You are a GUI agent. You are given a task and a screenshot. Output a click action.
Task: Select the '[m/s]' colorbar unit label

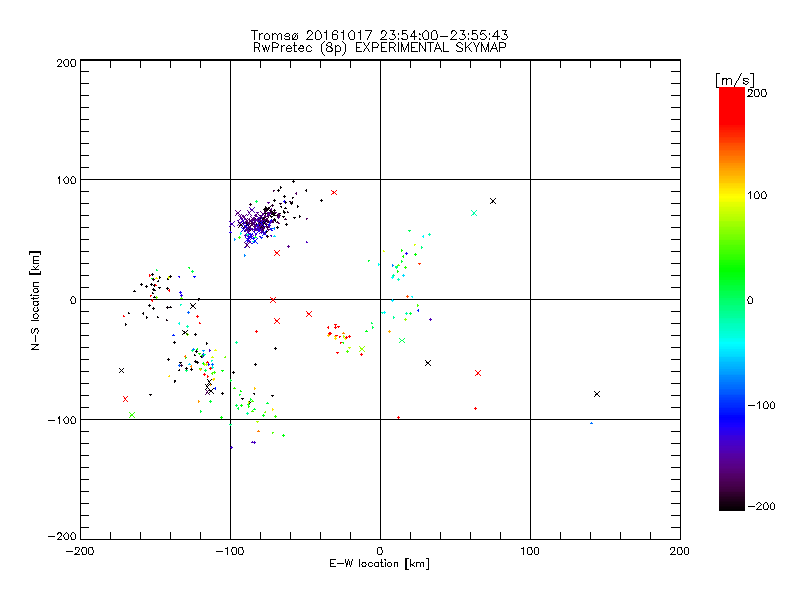(x=734, y=80)
